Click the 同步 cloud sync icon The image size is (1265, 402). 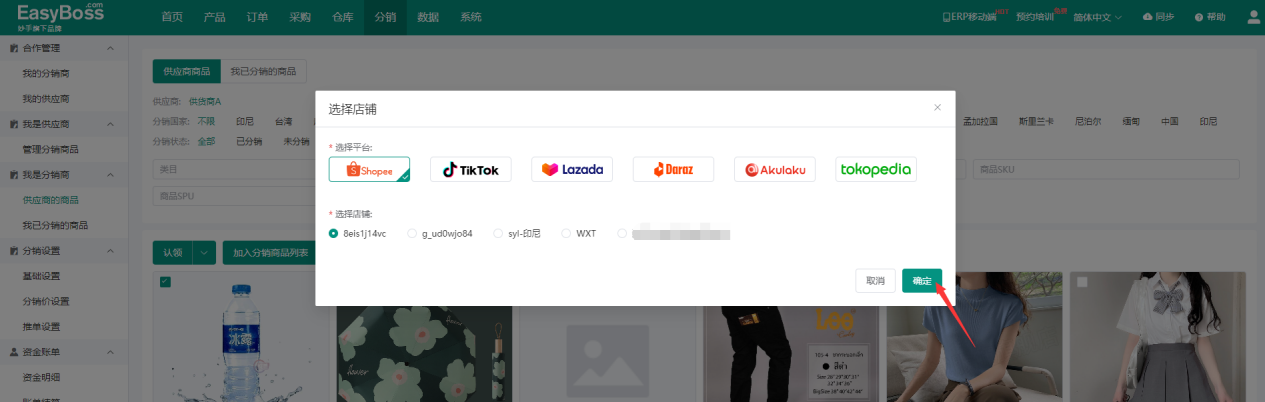click(1148, 17)
